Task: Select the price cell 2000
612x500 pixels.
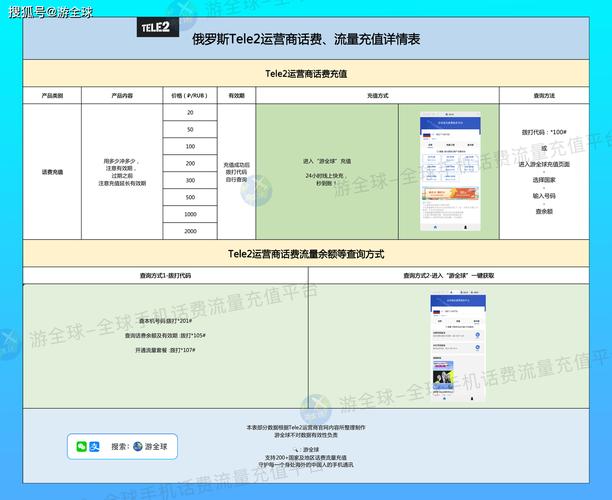Action: pyautogui.click(x=190, y=231)
